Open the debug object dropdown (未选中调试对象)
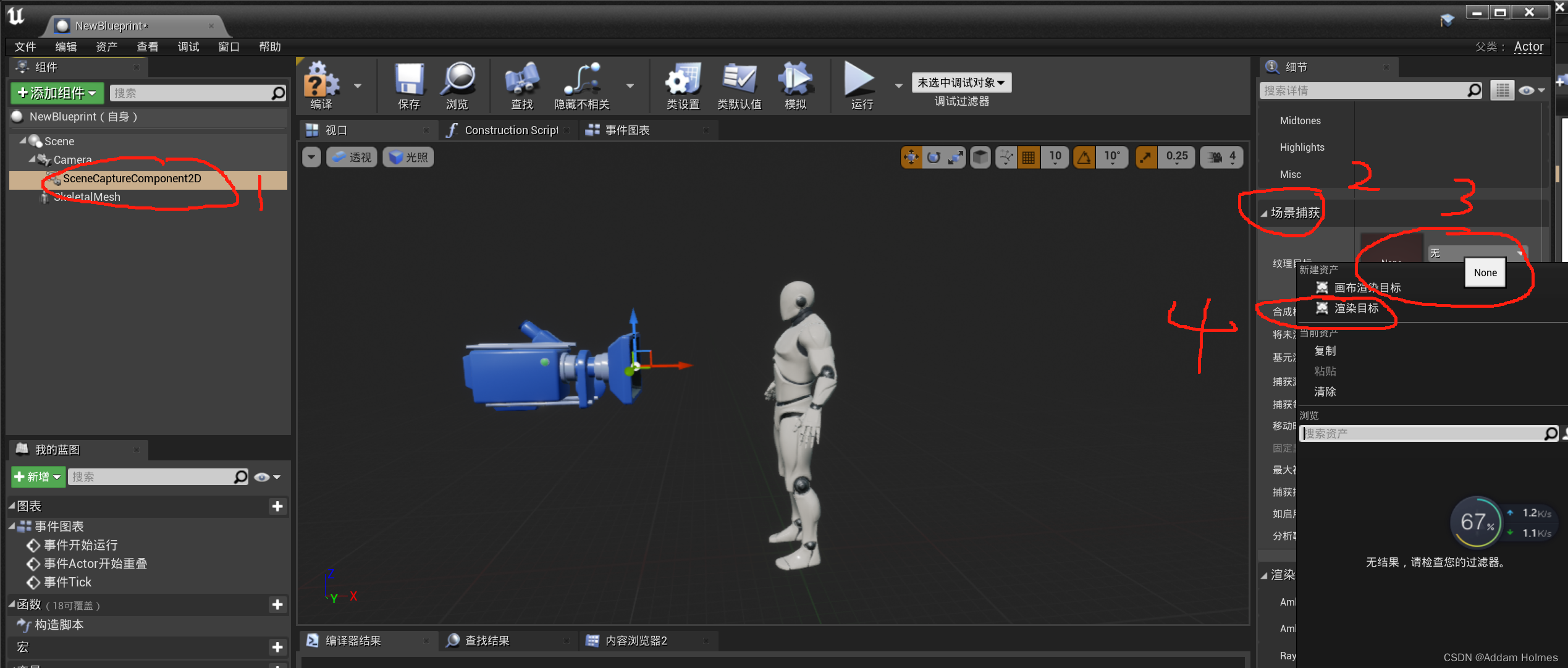This screenshot has width=1568, height=668. click(x=961, y=83)
